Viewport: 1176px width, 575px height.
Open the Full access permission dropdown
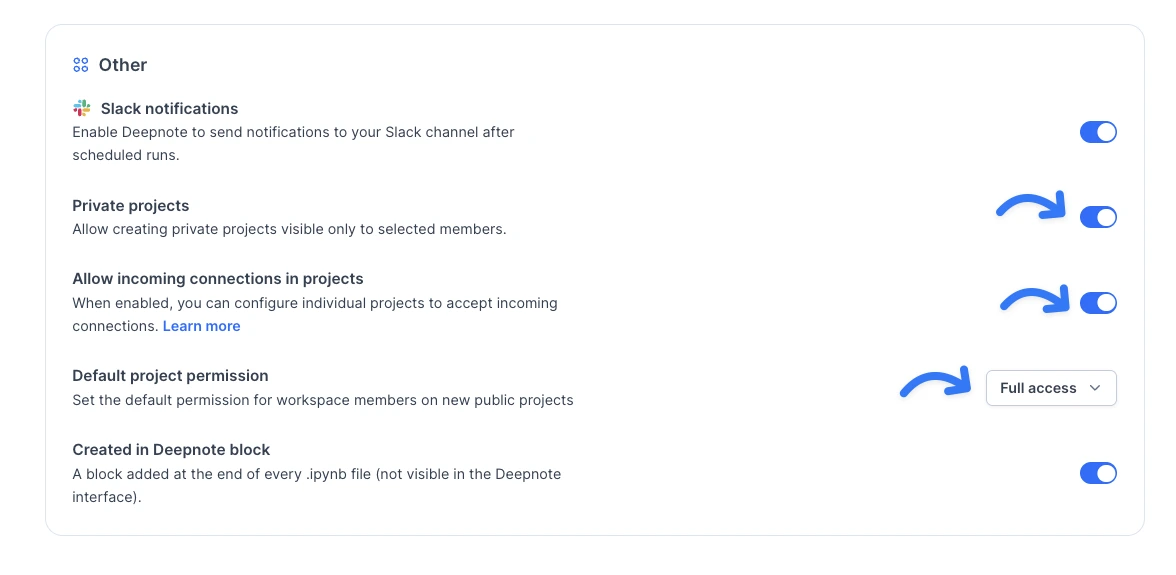coord(1050,388)
